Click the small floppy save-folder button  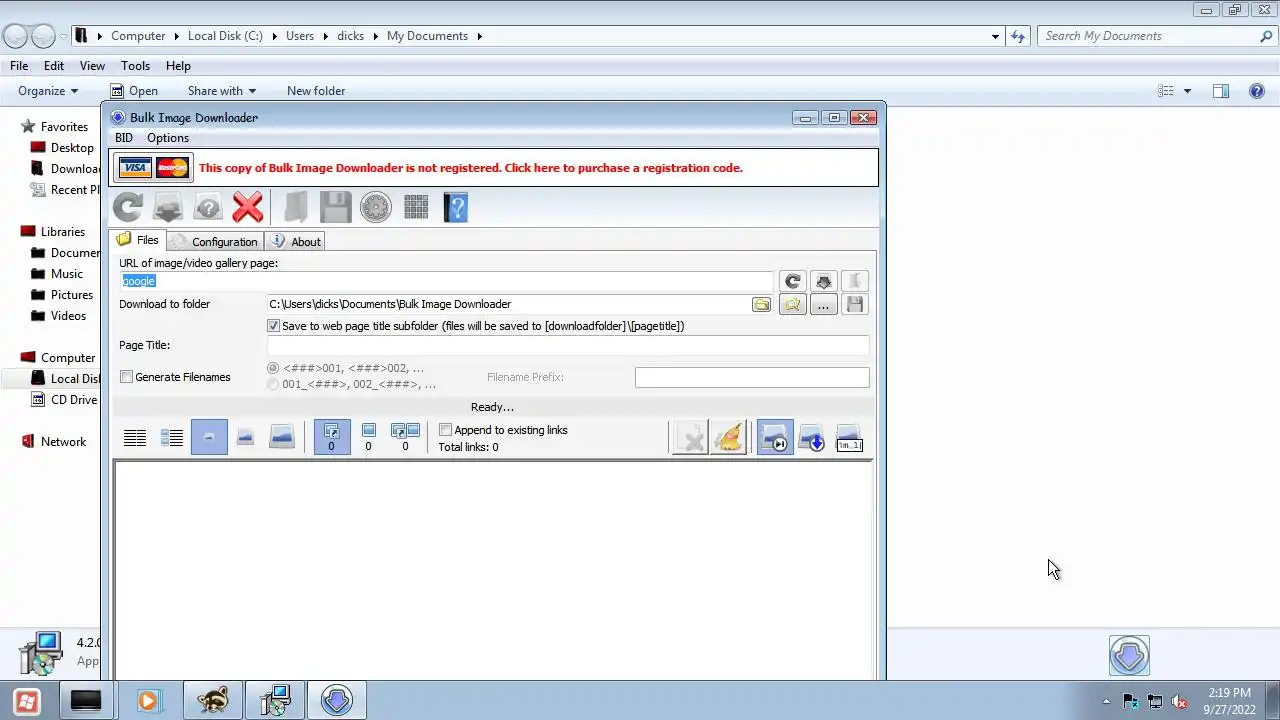click(x=855, y=305)
